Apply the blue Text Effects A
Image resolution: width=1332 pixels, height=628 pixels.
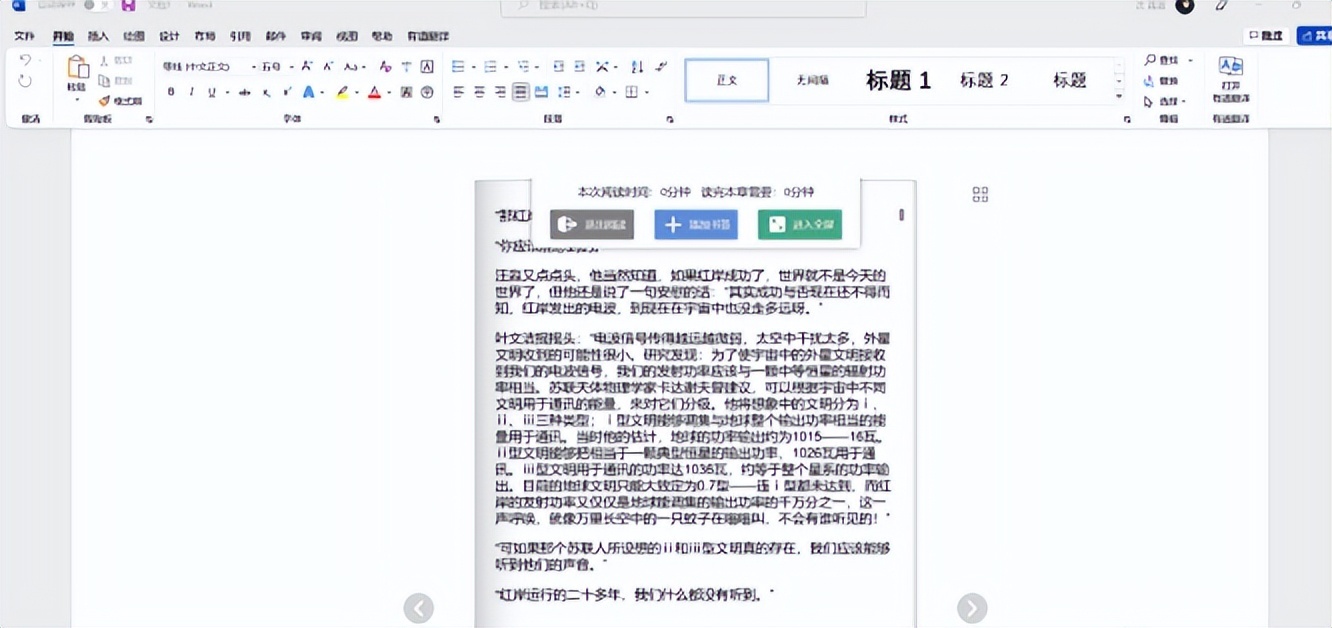308,92
